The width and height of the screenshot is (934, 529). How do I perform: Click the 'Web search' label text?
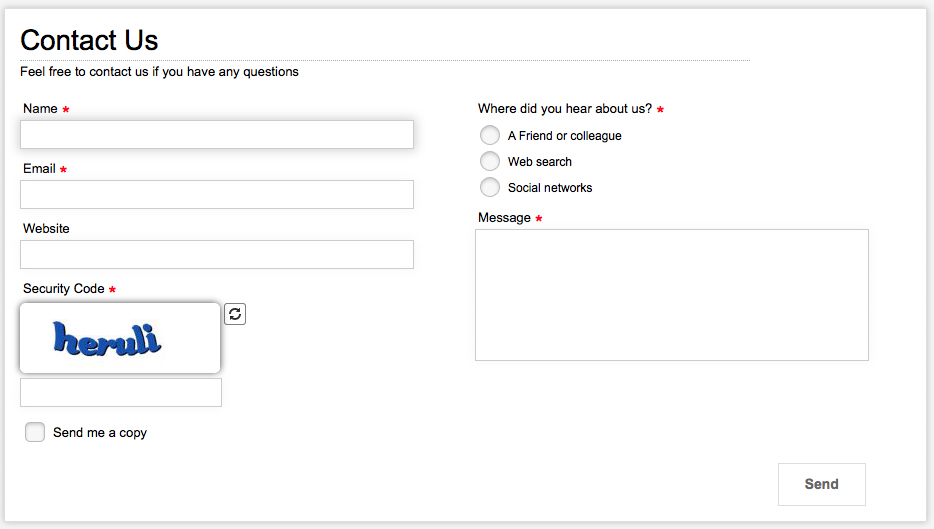540,161
